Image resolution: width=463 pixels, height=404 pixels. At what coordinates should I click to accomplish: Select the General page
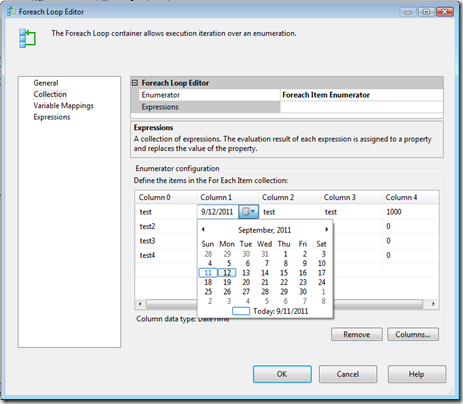[x=46, y=83]
